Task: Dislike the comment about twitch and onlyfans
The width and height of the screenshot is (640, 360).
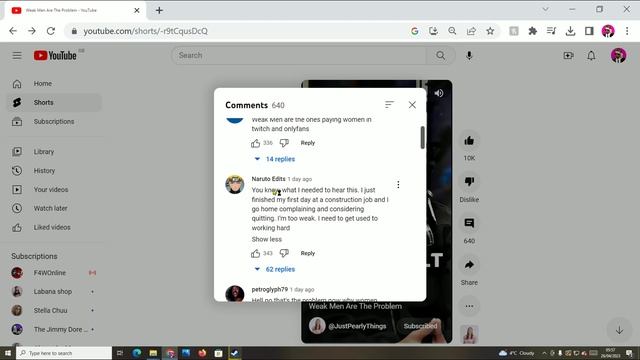Action: point(284,143)
